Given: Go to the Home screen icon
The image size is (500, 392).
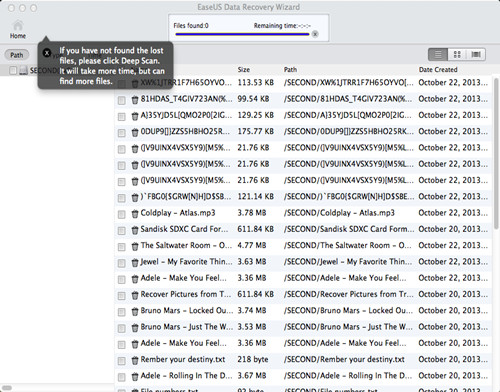Looking at the screenshot, I should pos(18,26).
